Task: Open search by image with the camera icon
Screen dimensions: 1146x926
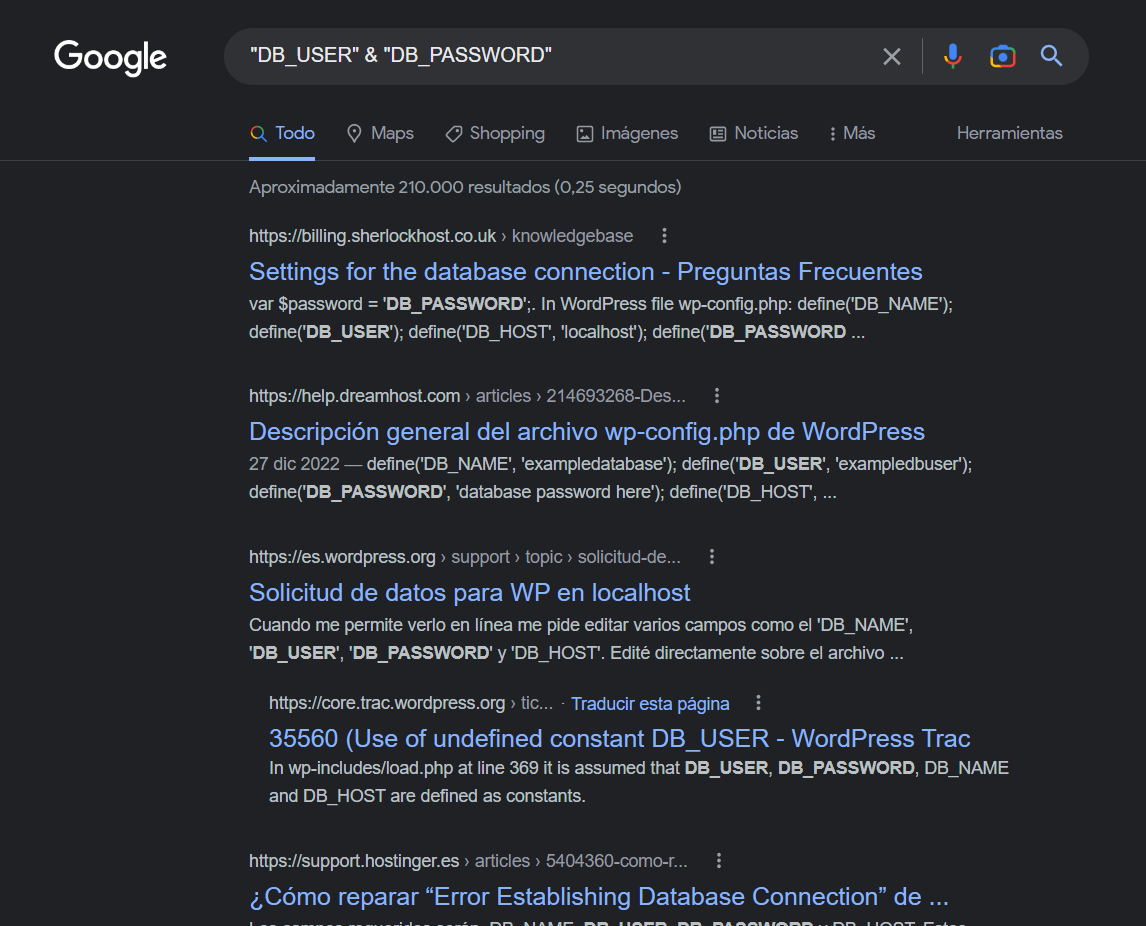Action: [1003, 56]
